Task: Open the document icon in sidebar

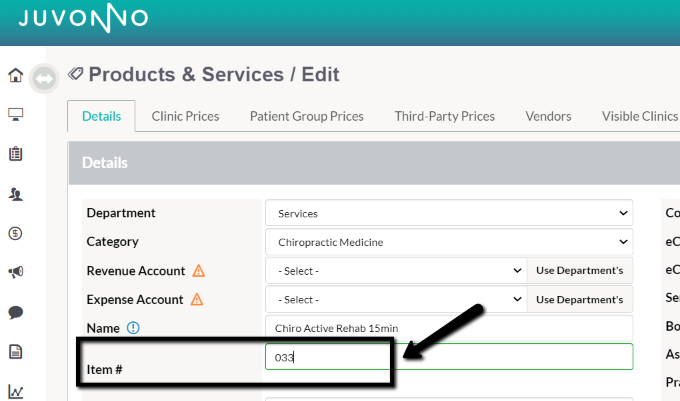Action: click(16, 352)
